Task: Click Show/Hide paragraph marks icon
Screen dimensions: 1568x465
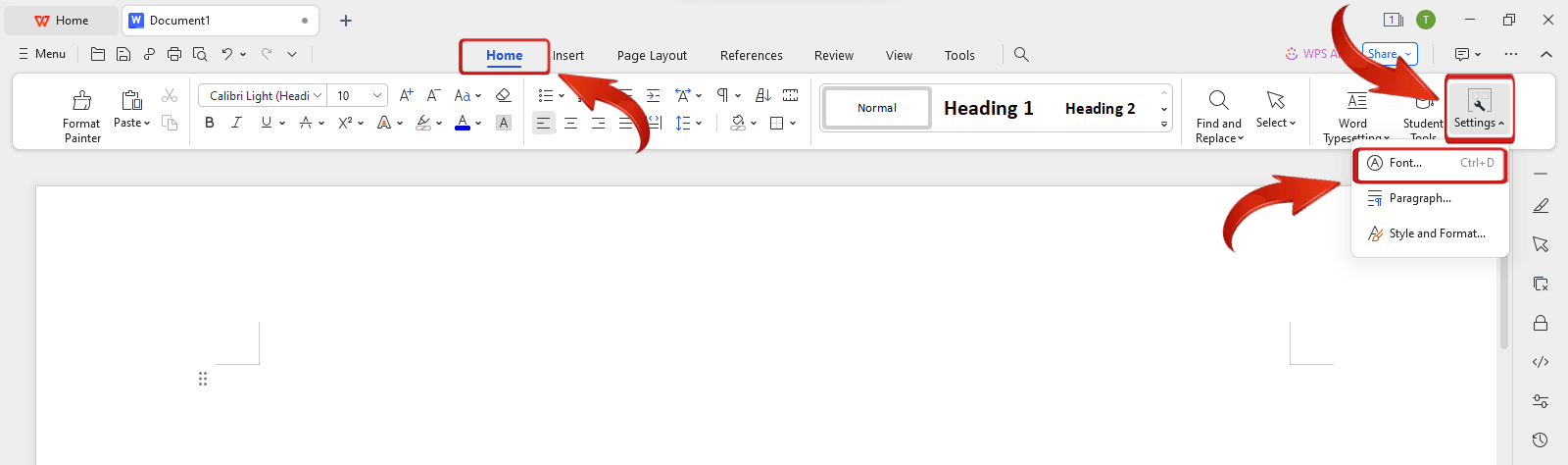Action: point(722,95)
